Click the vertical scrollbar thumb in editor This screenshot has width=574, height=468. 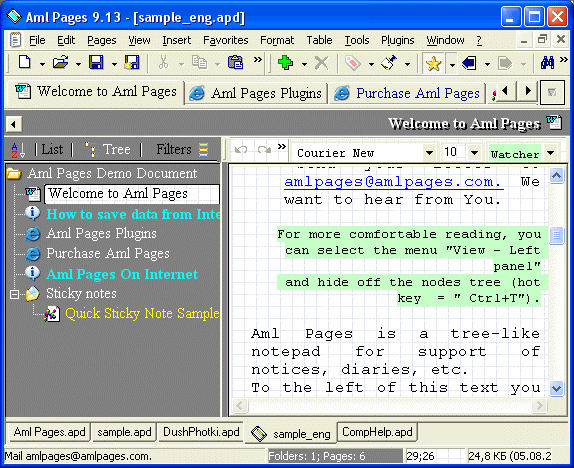[556, 235]
